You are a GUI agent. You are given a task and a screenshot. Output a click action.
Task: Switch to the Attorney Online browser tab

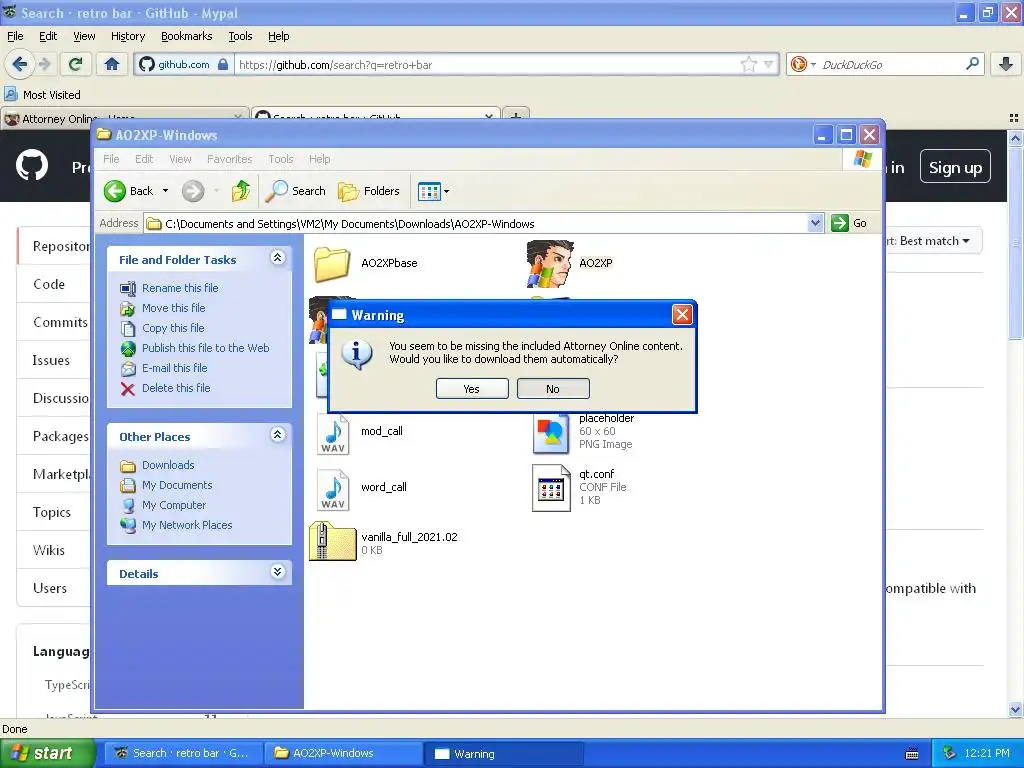point(124,118)
